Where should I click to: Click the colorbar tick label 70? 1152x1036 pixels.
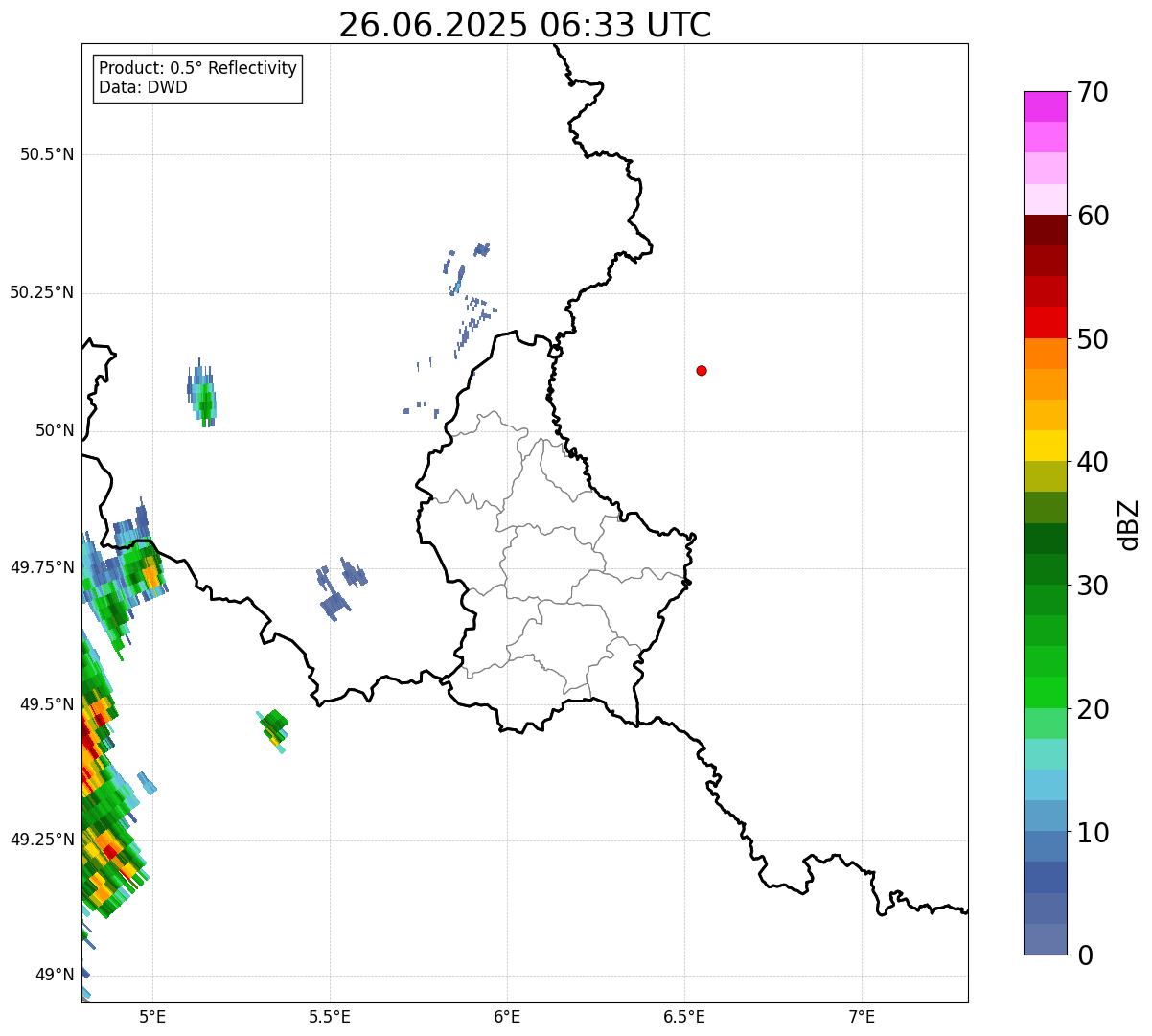tap(1093, 92)
